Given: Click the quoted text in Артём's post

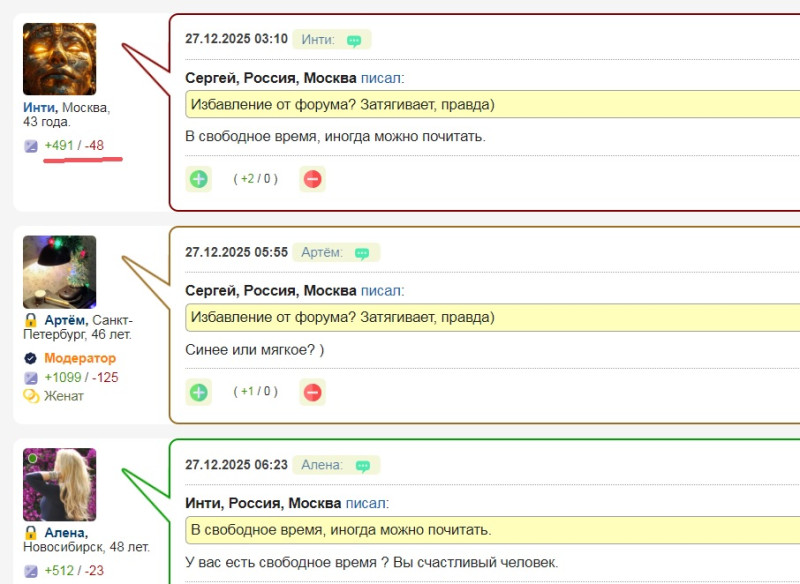Looking at the screenshot, I should pos(341,318).
